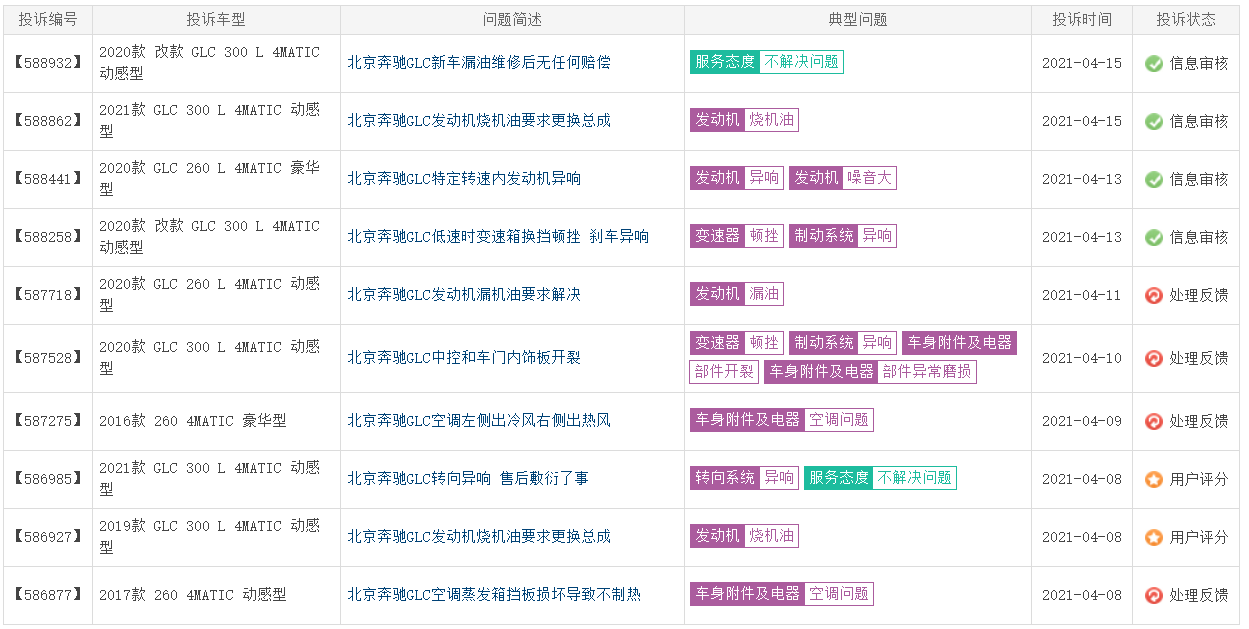Select complaint number 【586927】
Screen dimensions: 1249x629
click(47, 537)
